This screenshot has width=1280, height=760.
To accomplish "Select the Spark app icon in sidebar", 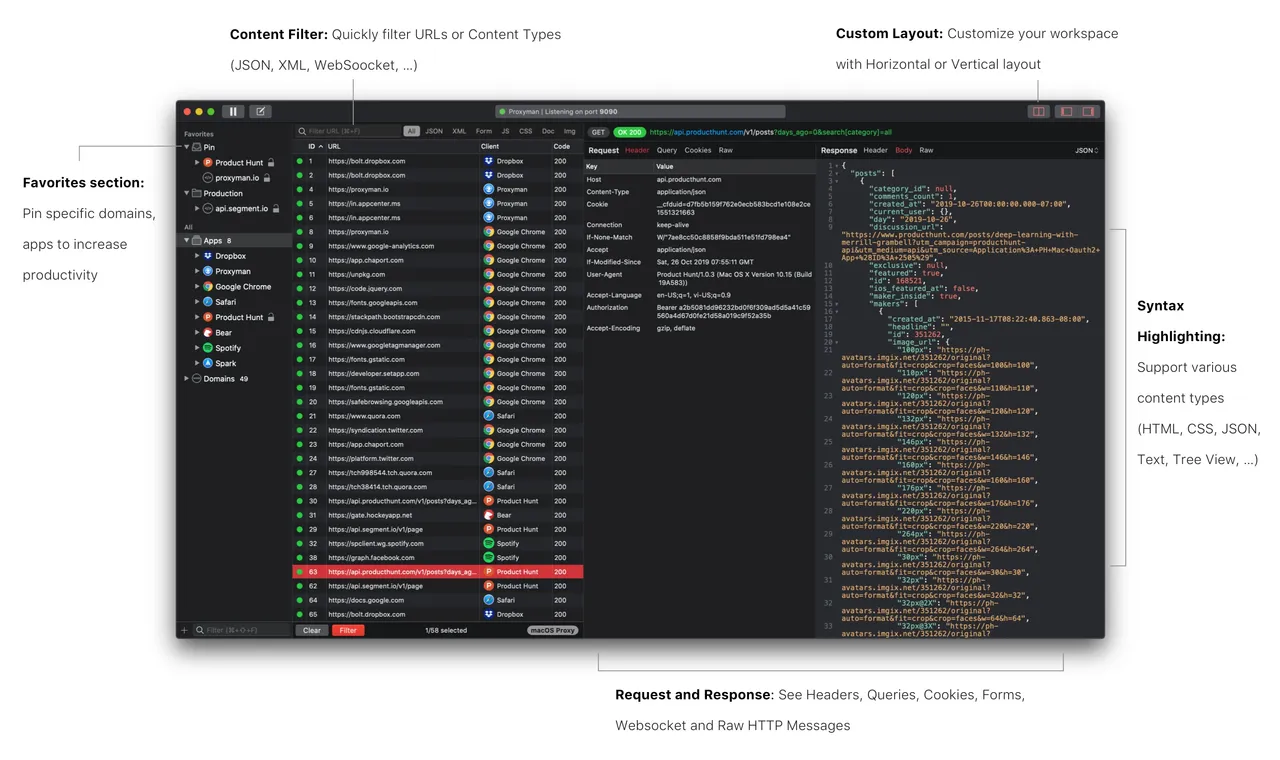I will (208, 363).
